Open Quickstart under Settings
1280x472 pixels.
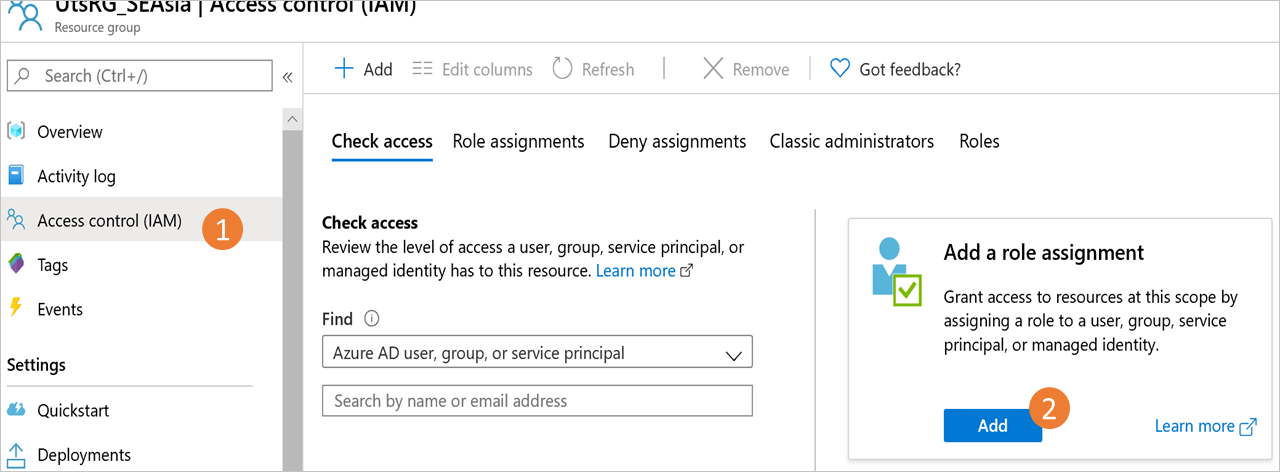coord(73,410)
